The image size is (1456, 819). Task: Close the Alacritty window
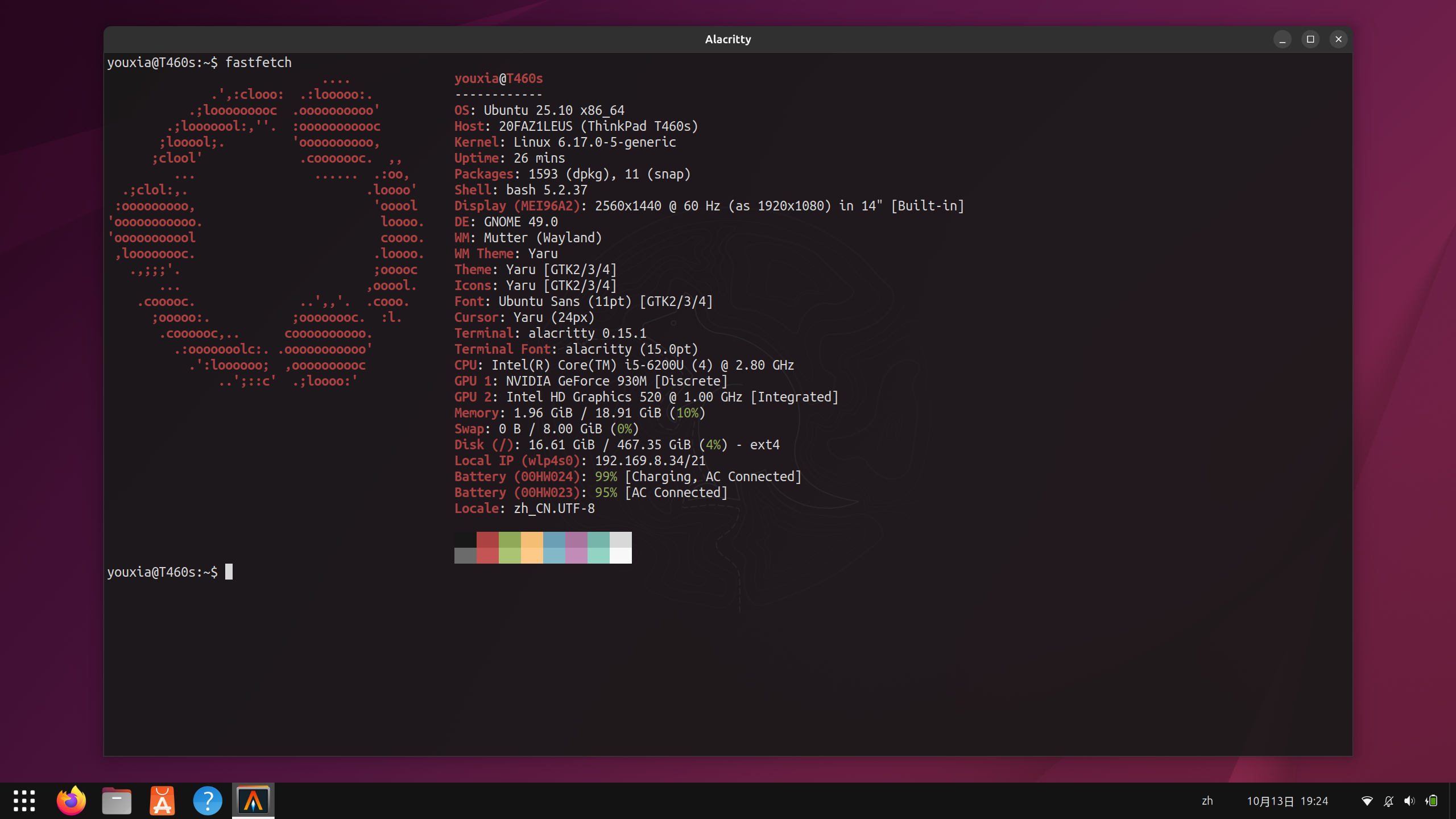1338,39
